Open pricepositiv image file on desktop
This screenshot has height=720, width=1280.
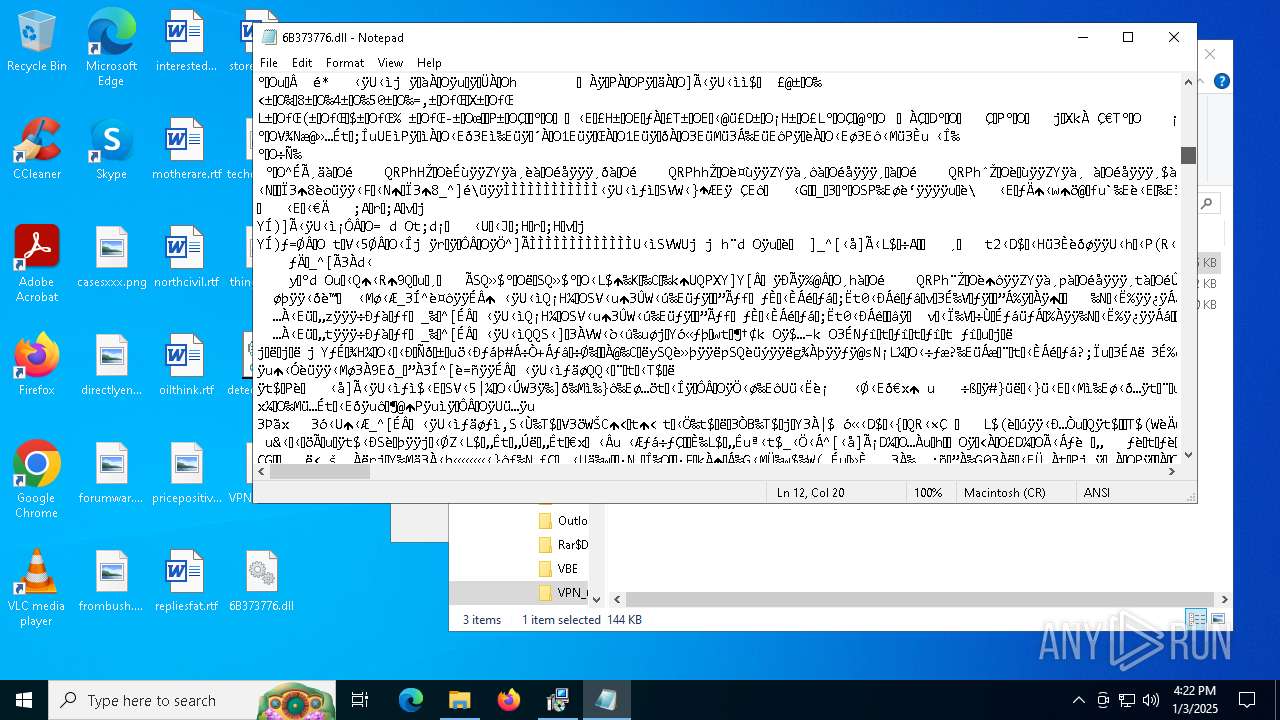pos(186,474)
